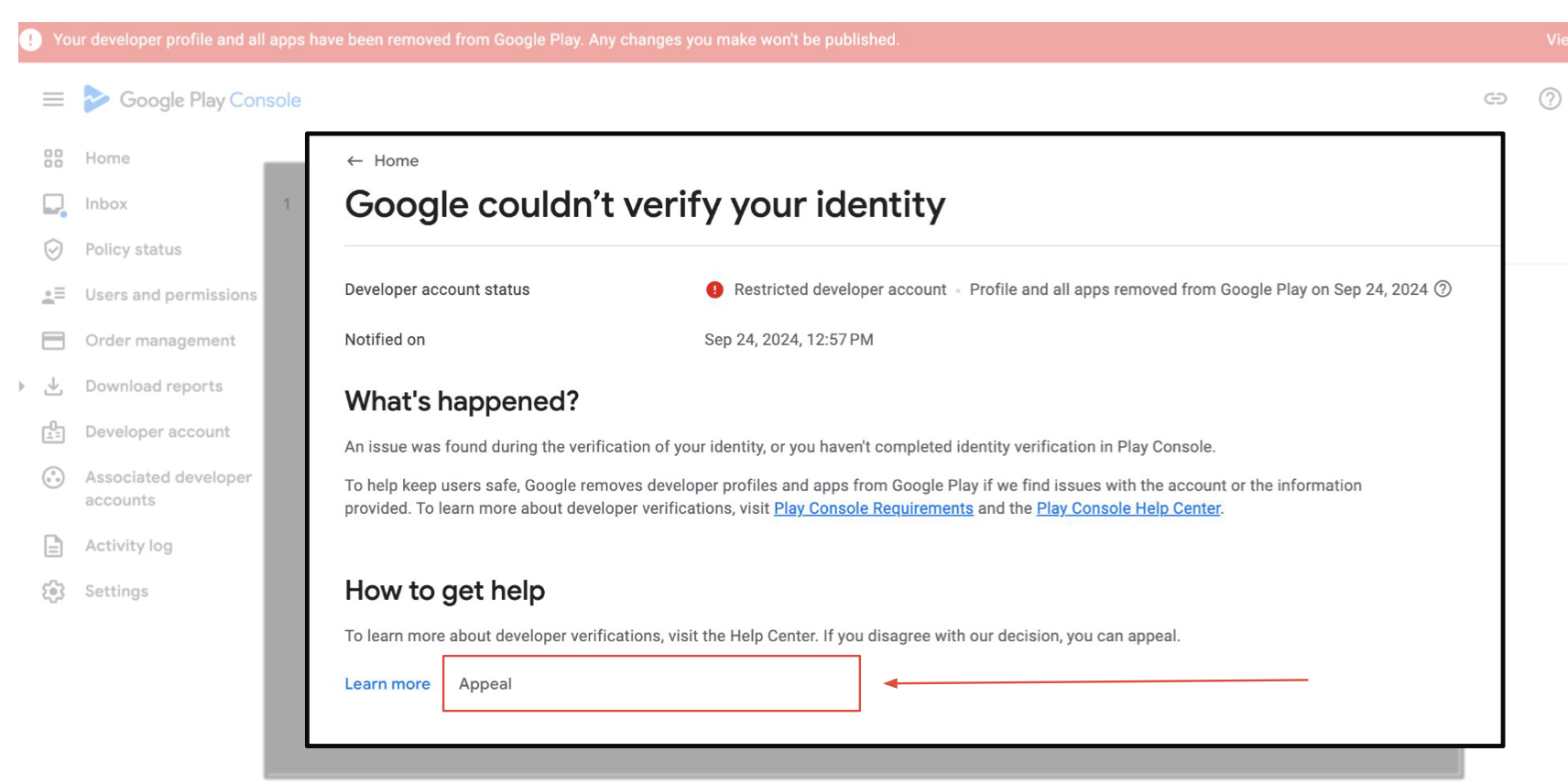Open Home in the sidebar
Screen dimensions: 1568x784
(x=107, y=158)
